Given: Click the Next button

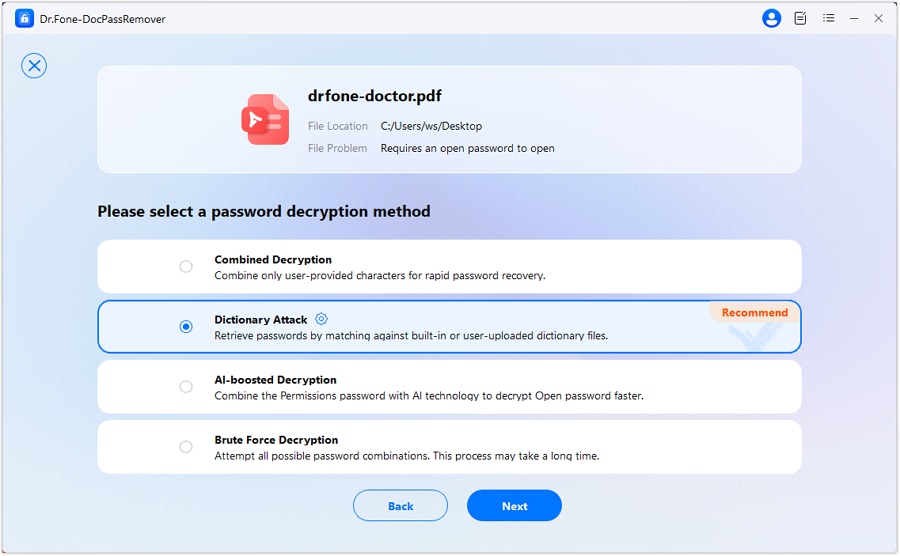Looking at the screenshot, I should point(514,506).
